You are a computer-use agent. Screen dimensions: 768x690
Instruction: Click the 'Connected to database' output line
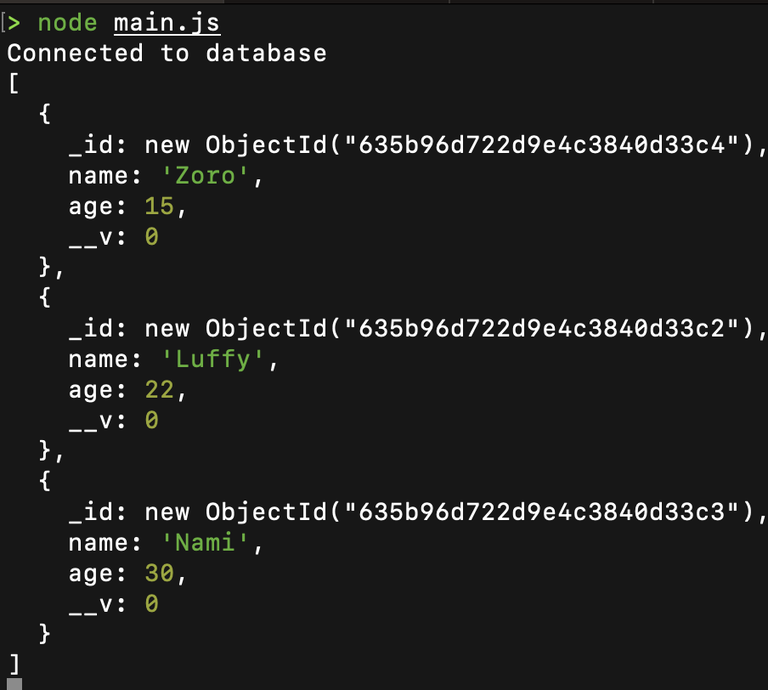[167, 53]
